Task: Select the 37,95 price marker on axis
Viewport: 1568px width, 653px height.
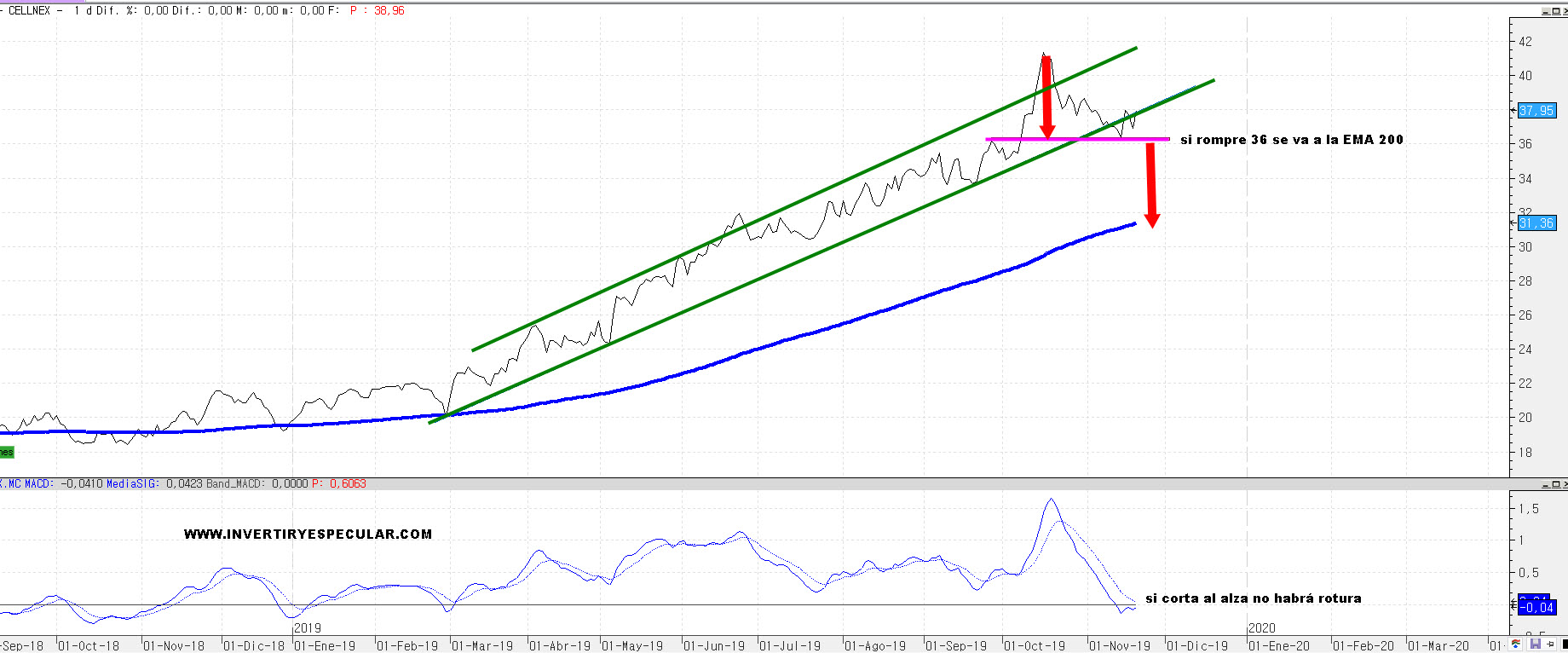Action: pos(1536,110)
